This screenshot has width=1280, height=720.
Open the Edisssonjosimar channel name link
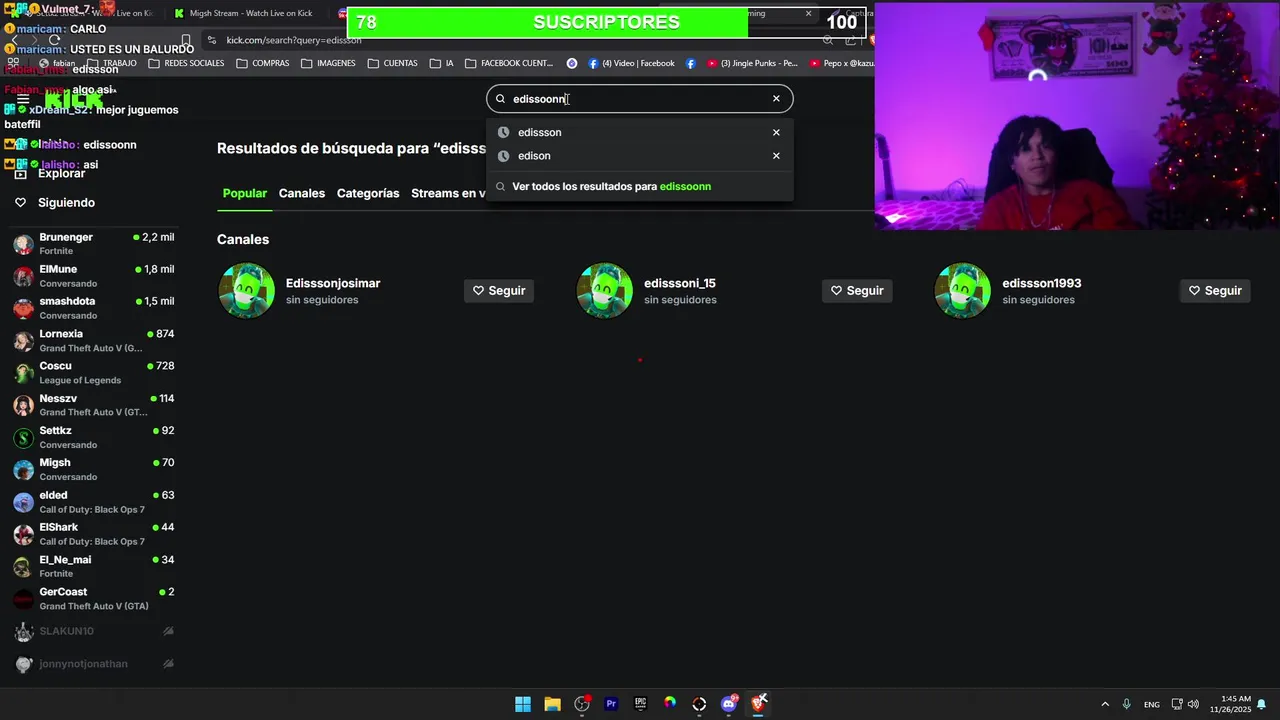[333, 283]
